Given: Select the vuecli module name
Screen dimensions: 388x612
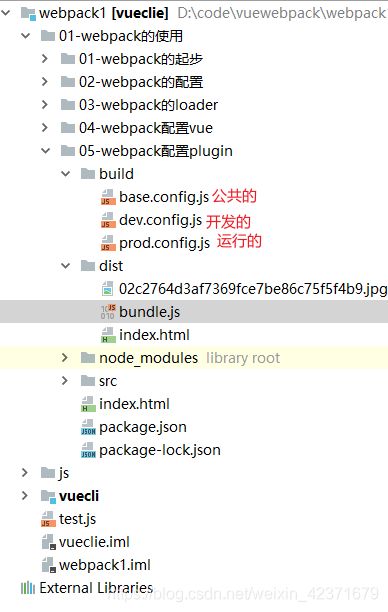Looking at the screenshot, I should (x=79, y=496).
